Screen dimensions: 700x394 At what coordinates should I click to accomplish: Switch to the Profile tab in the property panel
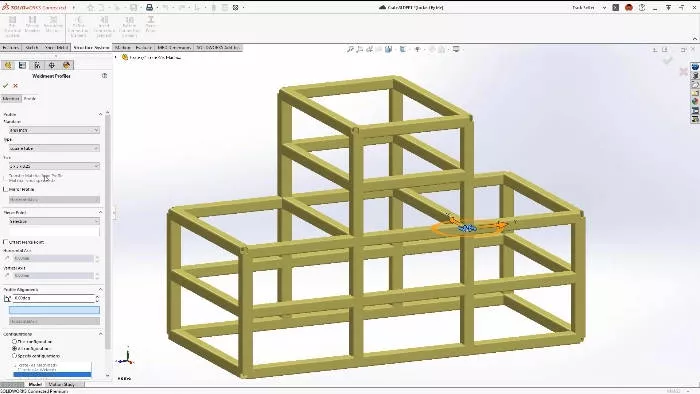29,99
